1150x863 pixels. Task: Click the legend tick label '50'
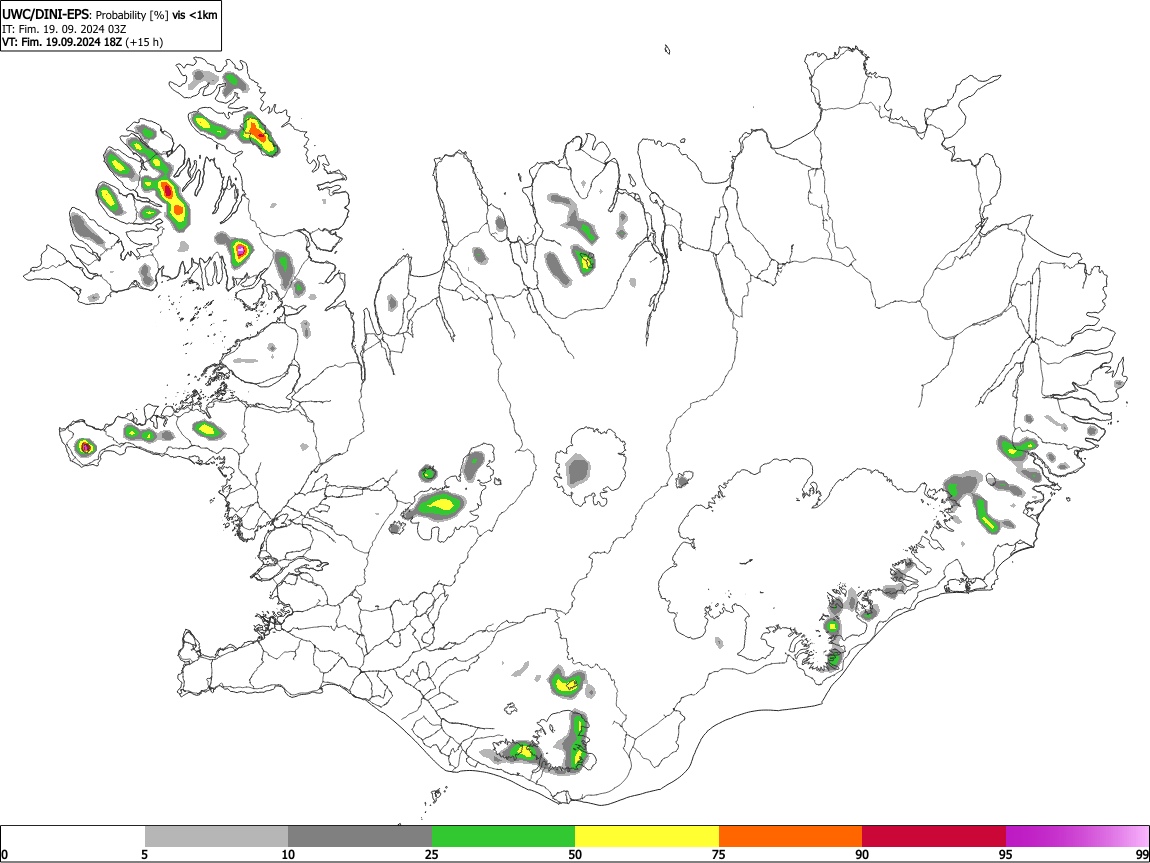575,854
